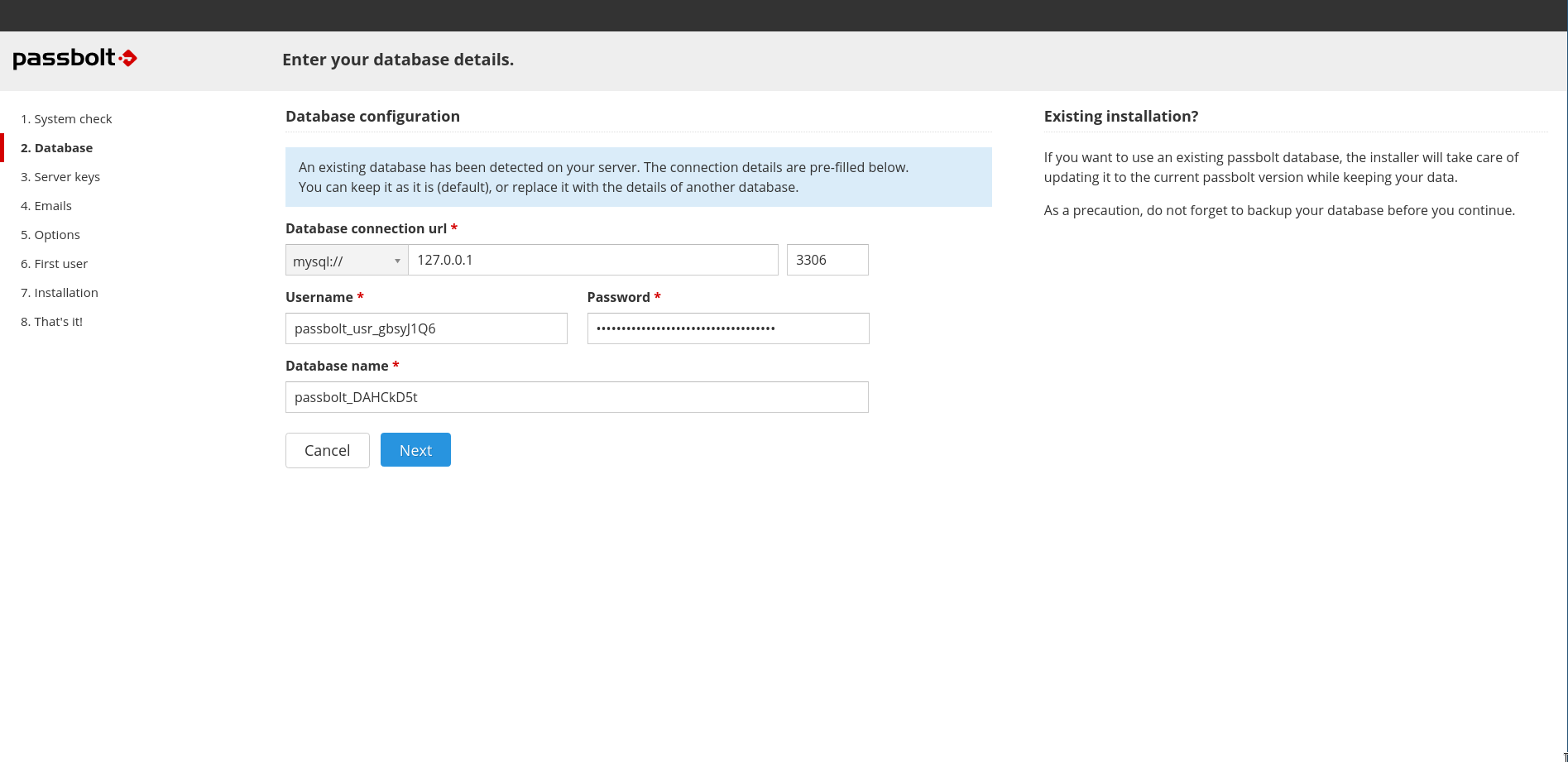Image resolution: width=1568 pixels, height=762 pixels.
Task: Click the Database configuration heading
Action: (372, 117)
